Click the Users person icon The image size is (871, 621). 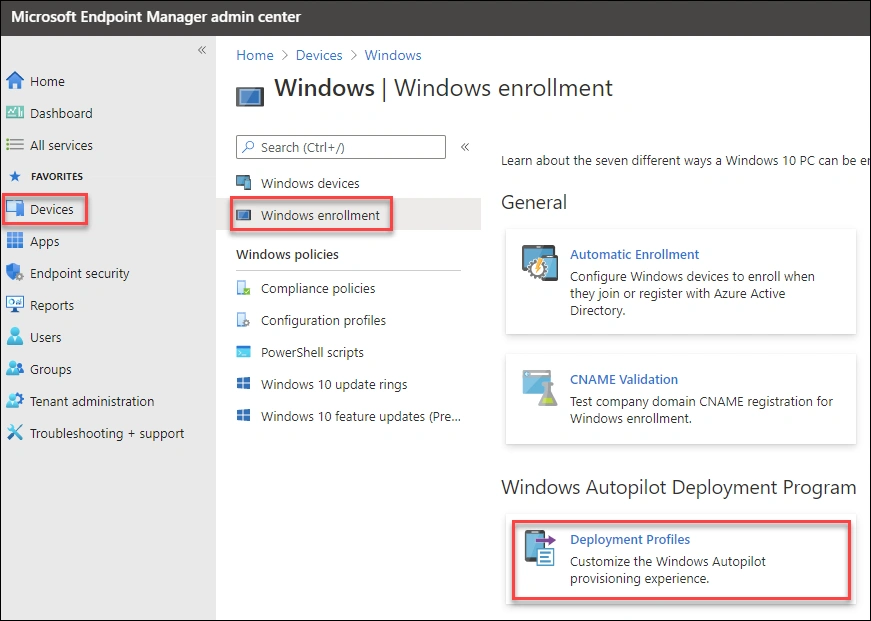(15, 337)
